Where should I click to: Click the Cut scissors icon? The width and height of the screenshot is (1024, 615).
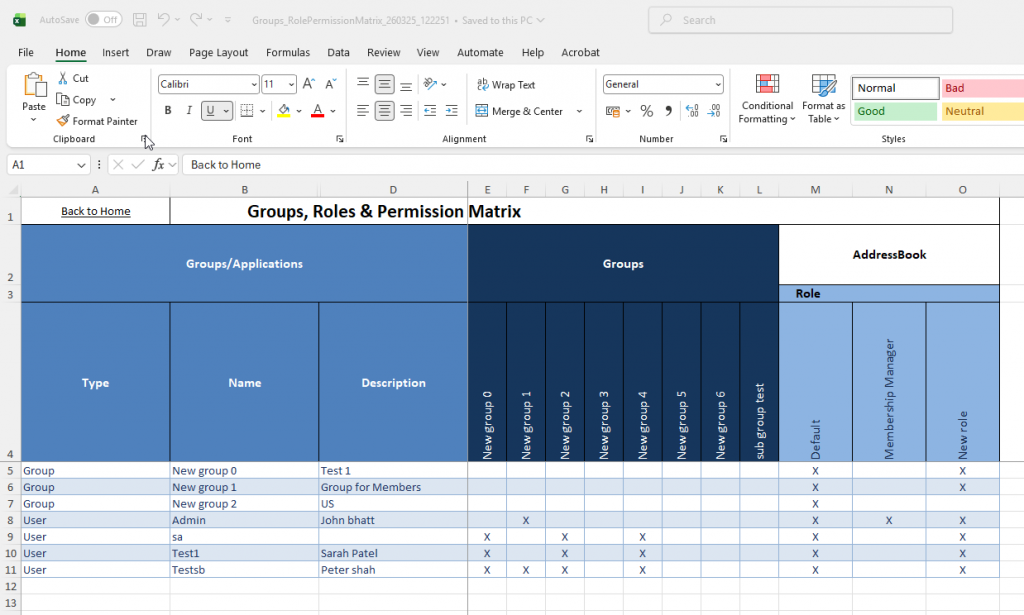click(x=63, y=78)
